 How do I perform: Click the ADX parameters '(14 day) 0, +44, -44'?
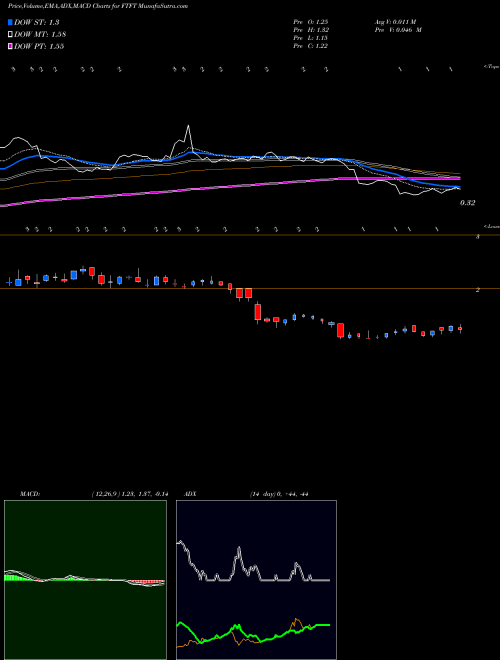pyautogui.click(x=279, y=494)
